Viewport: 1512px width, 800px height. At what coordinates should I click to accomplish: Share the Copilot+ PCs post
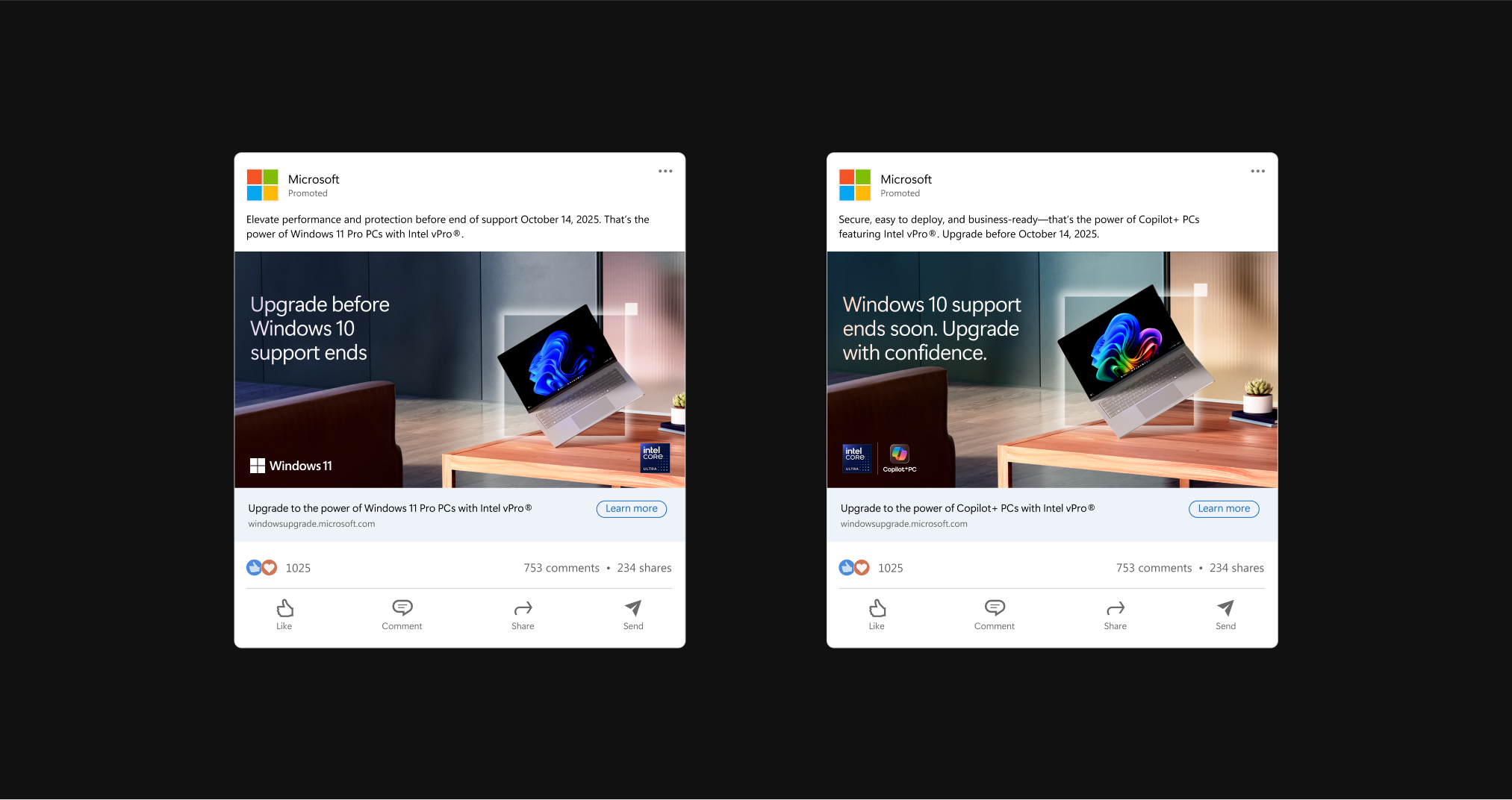tap(1115, 615)
